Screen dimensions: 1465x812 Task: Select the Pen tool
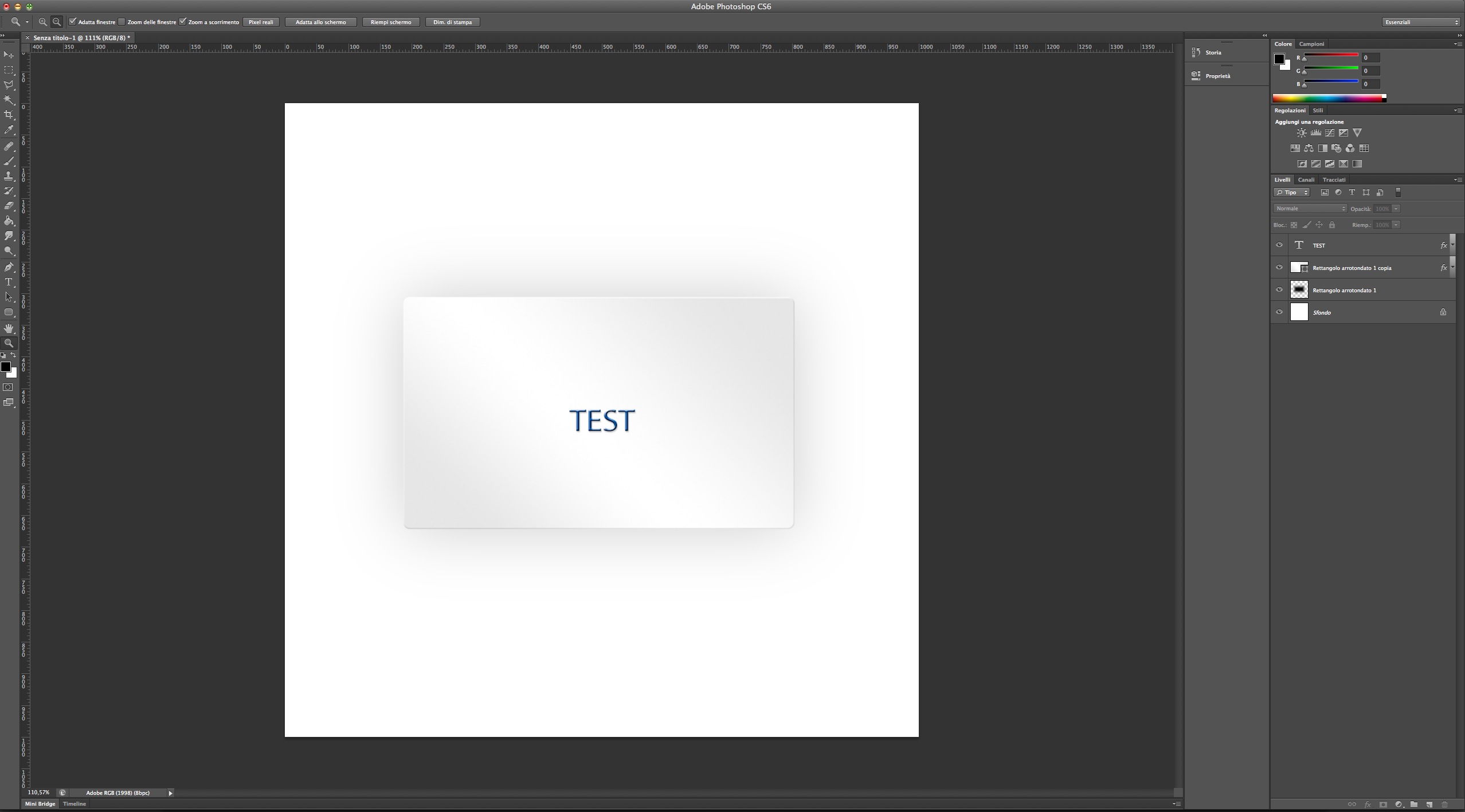[9, 267]
